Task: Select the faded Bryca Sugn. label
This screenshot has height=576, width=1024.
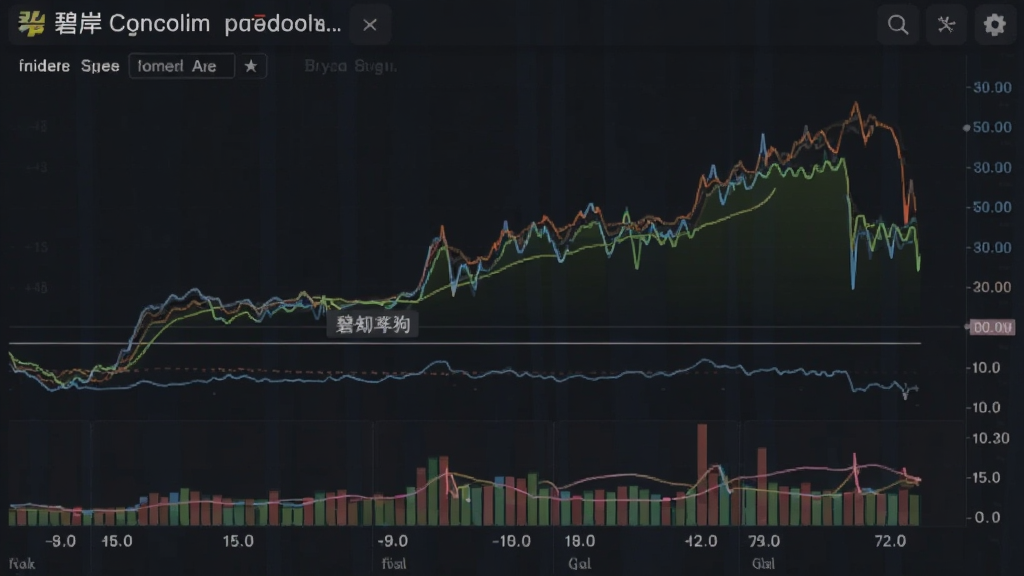Action: point(351,66)
